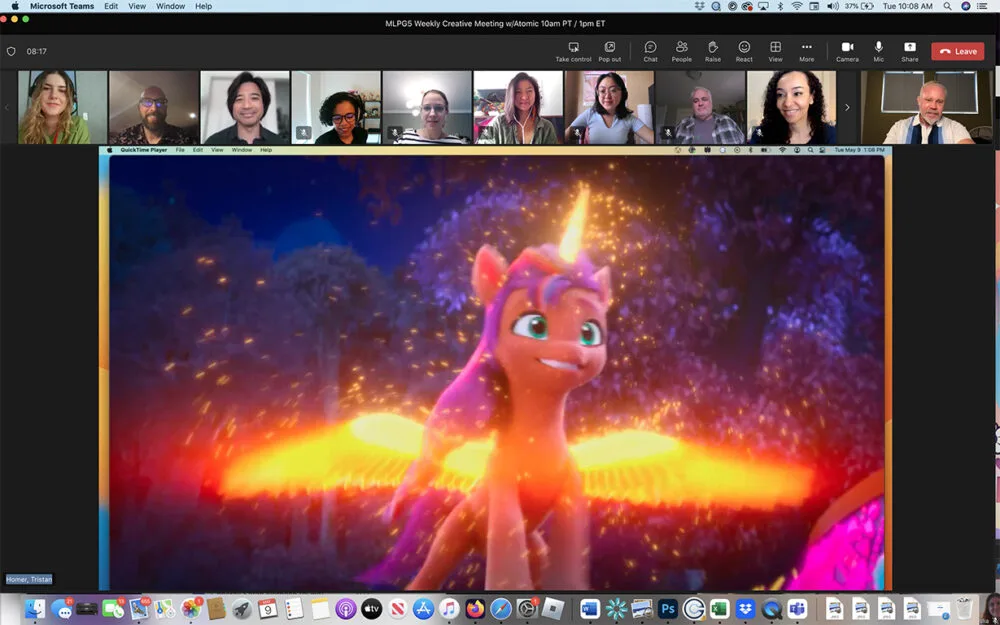
Task: Click the shared pony video content
Action: [x=497, y=372]
